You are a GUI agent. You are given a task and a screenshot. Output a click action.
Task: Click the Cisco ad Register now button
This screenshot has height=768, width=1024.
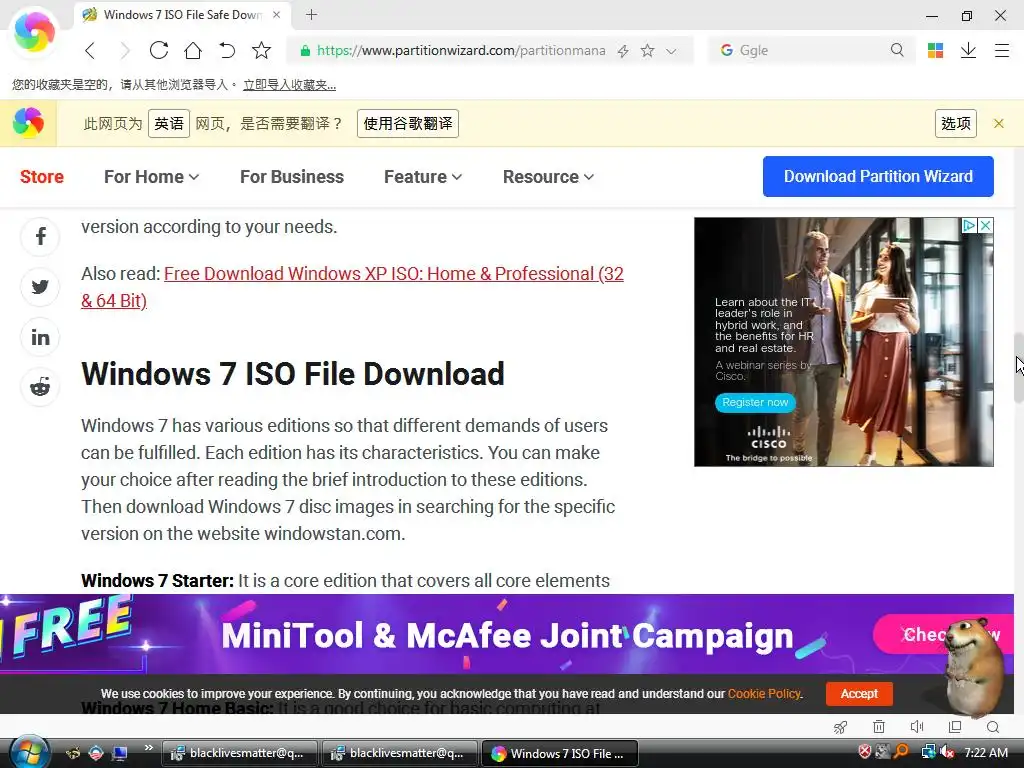click(755, 402)
